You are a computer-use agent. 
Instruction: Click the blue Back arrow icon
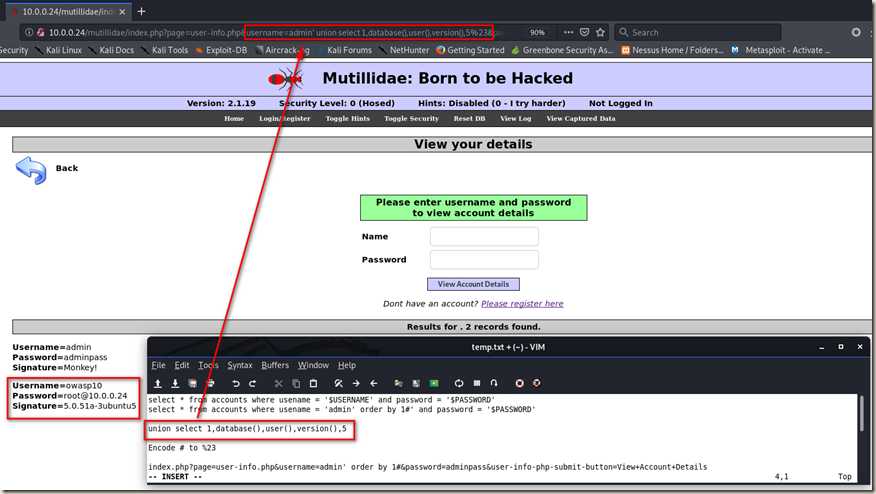point(31,170)
